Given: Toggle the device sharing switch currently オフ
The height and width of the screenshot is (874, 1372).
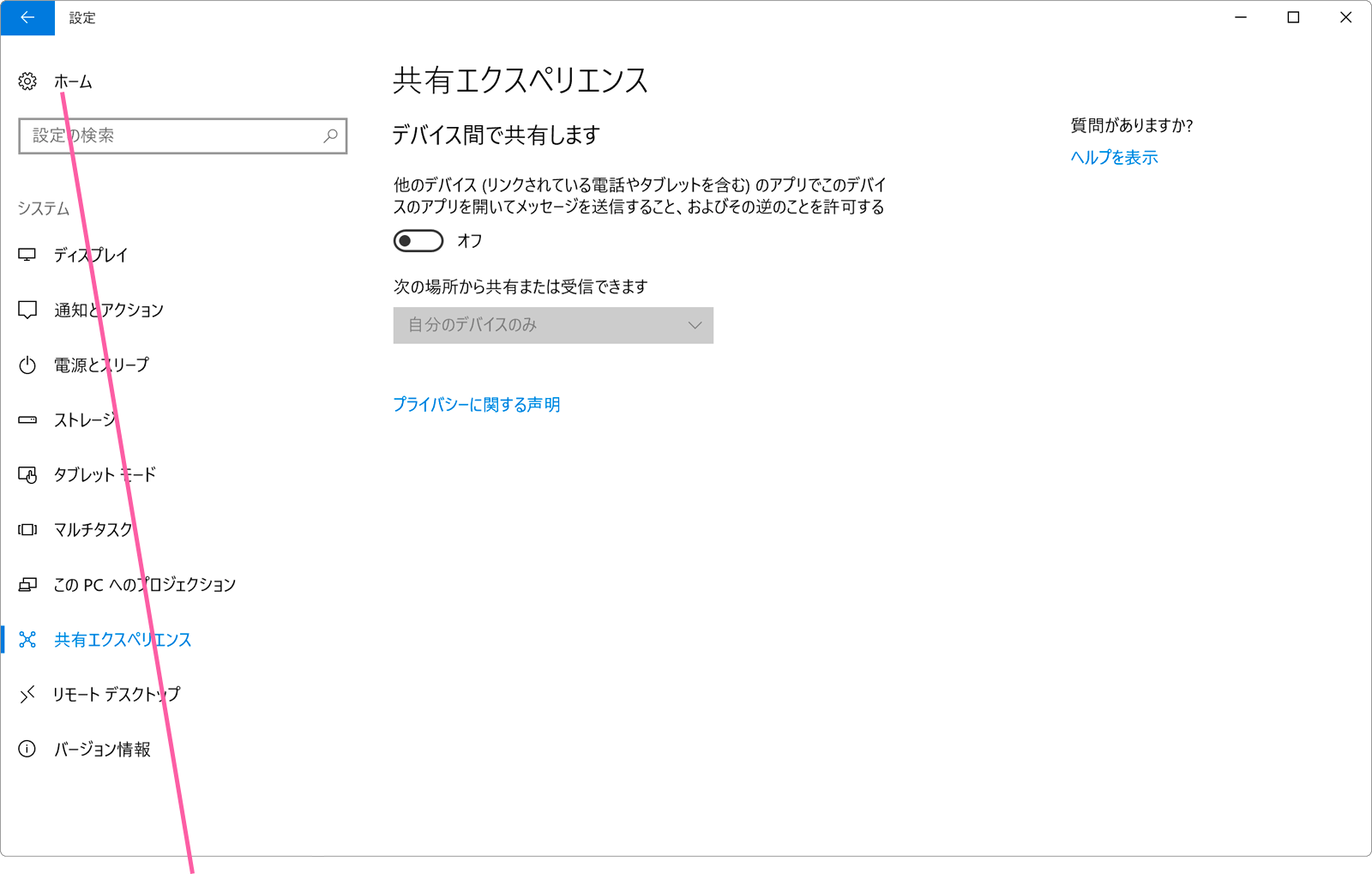Looking at the screenshot, I should (418, 241).
